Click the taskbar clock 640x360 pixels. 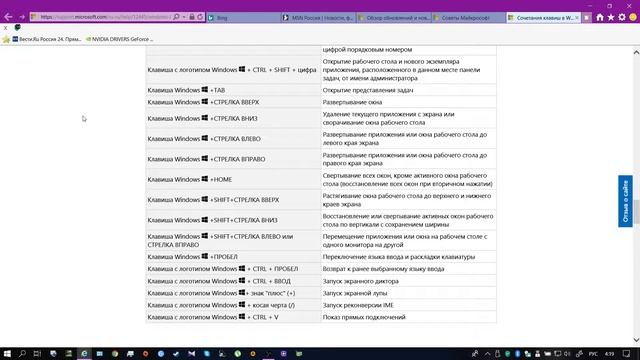[x=609, y=353]
